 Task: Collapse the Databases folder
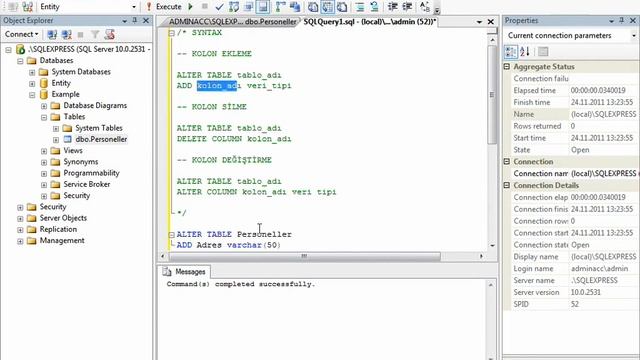pos(20,61)
